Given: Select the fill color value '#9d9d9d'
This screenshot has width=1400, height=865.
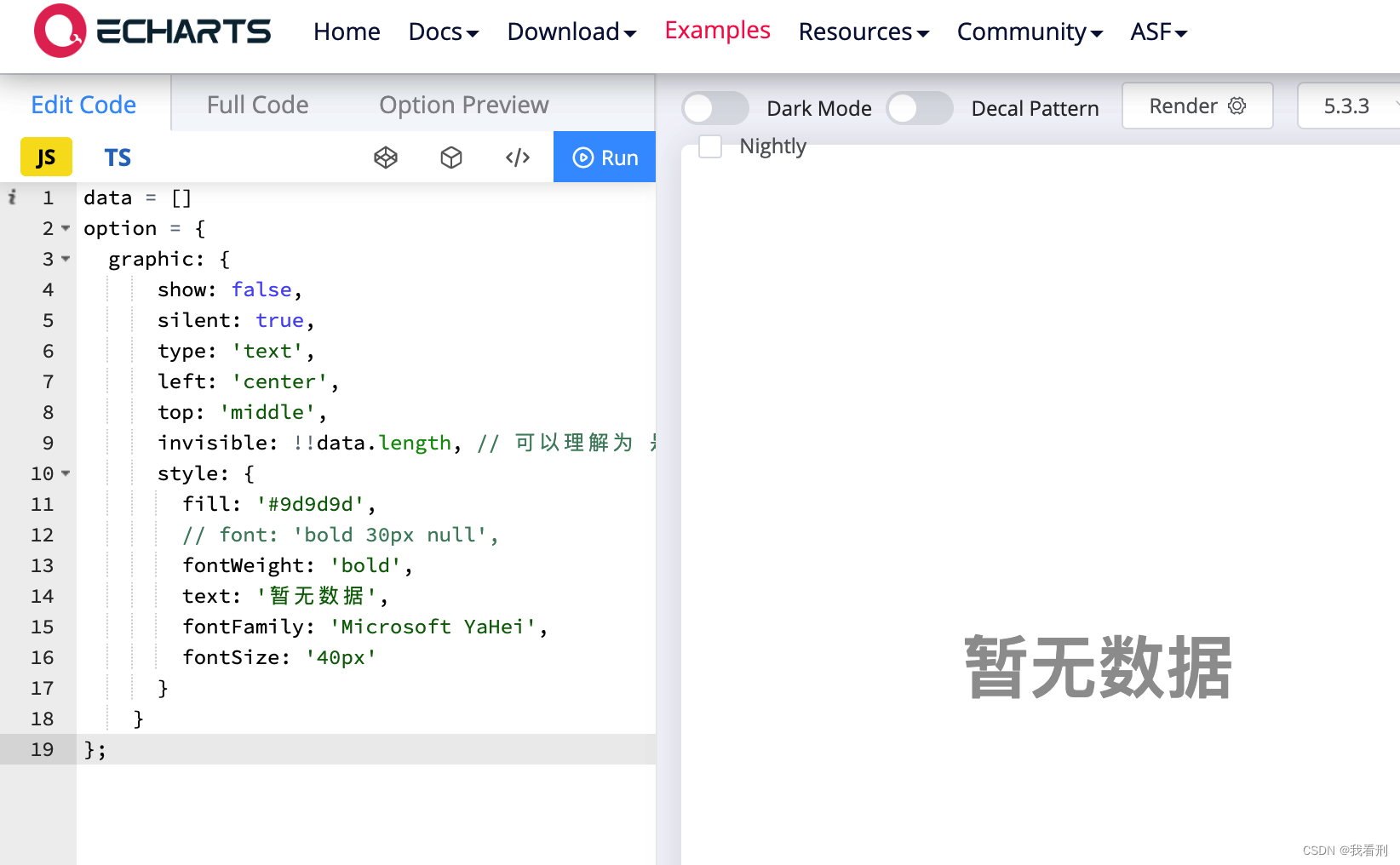Looking at the screenshot, I should point(310,503).
